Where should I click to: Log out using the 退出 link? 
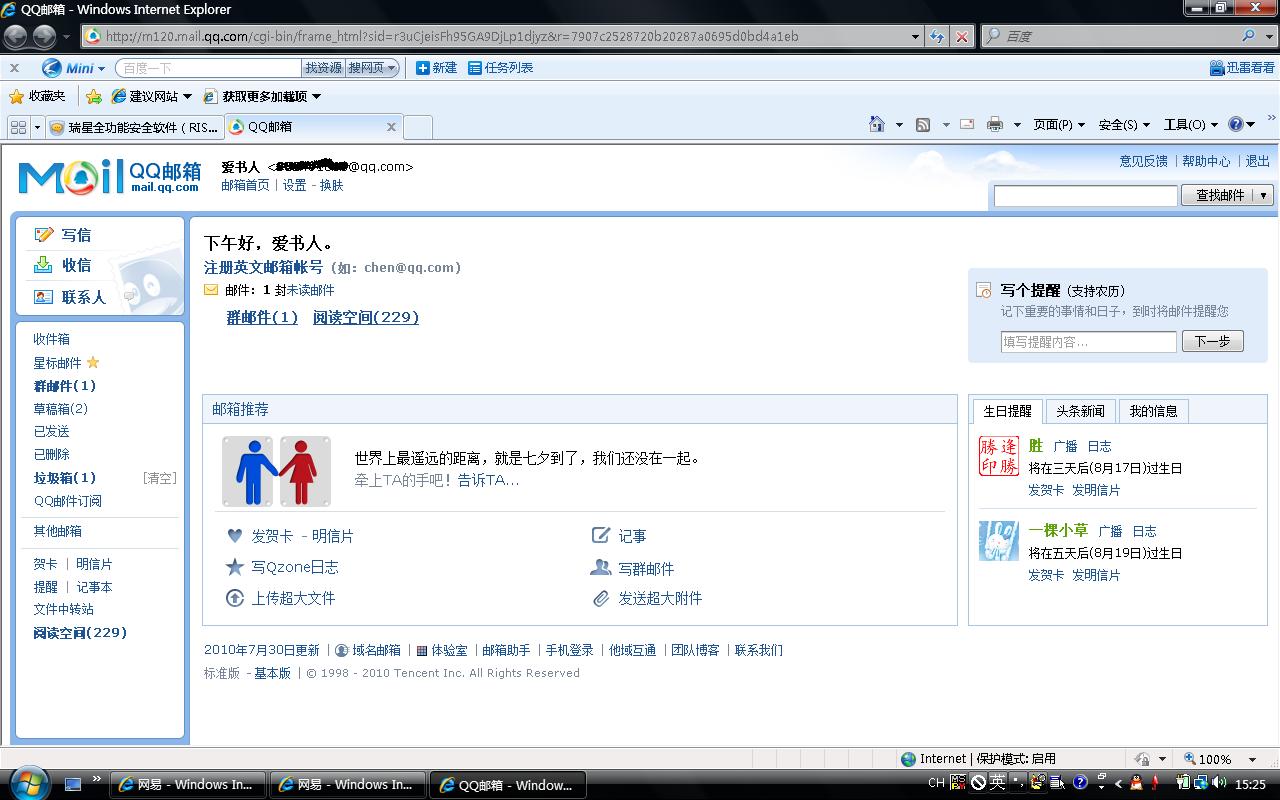[x=1258, y=161]
